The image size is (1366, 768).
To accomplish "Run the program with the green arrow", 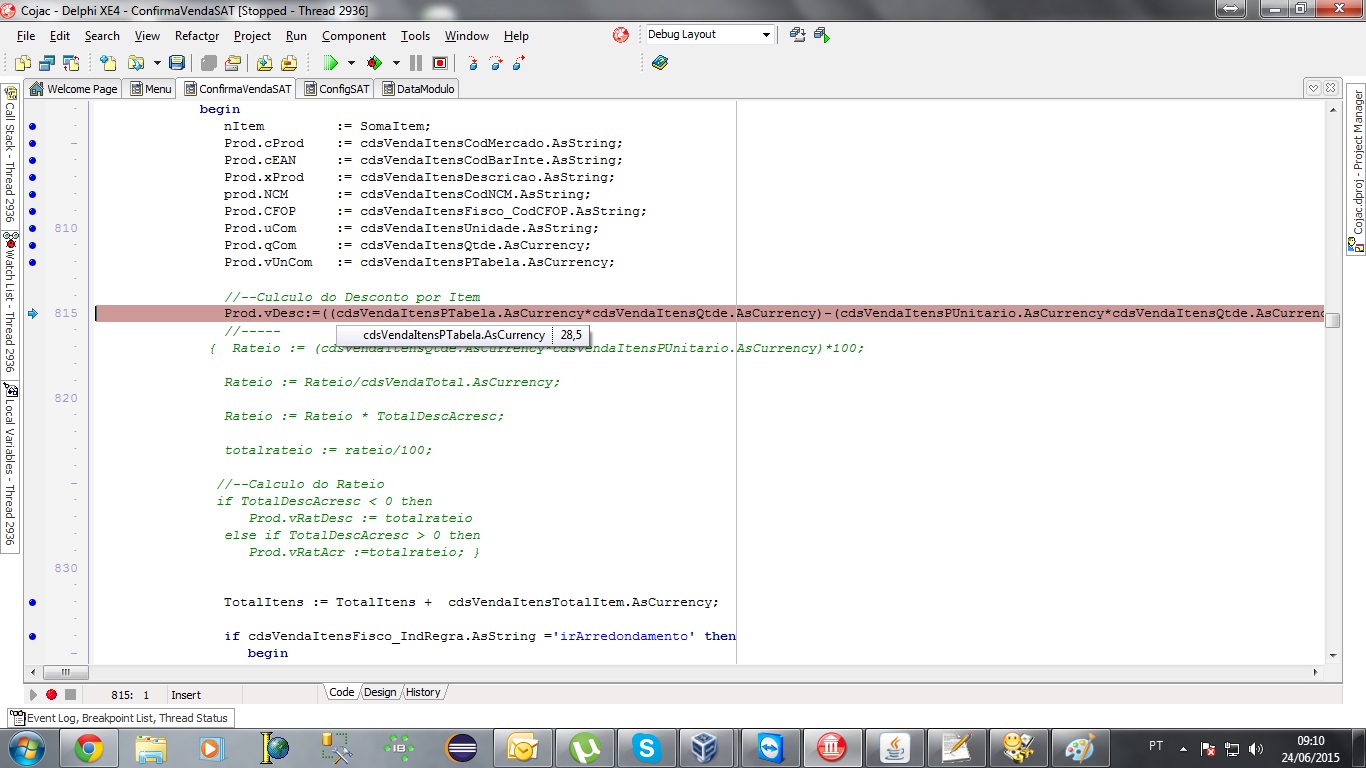I will click(331, 62).
